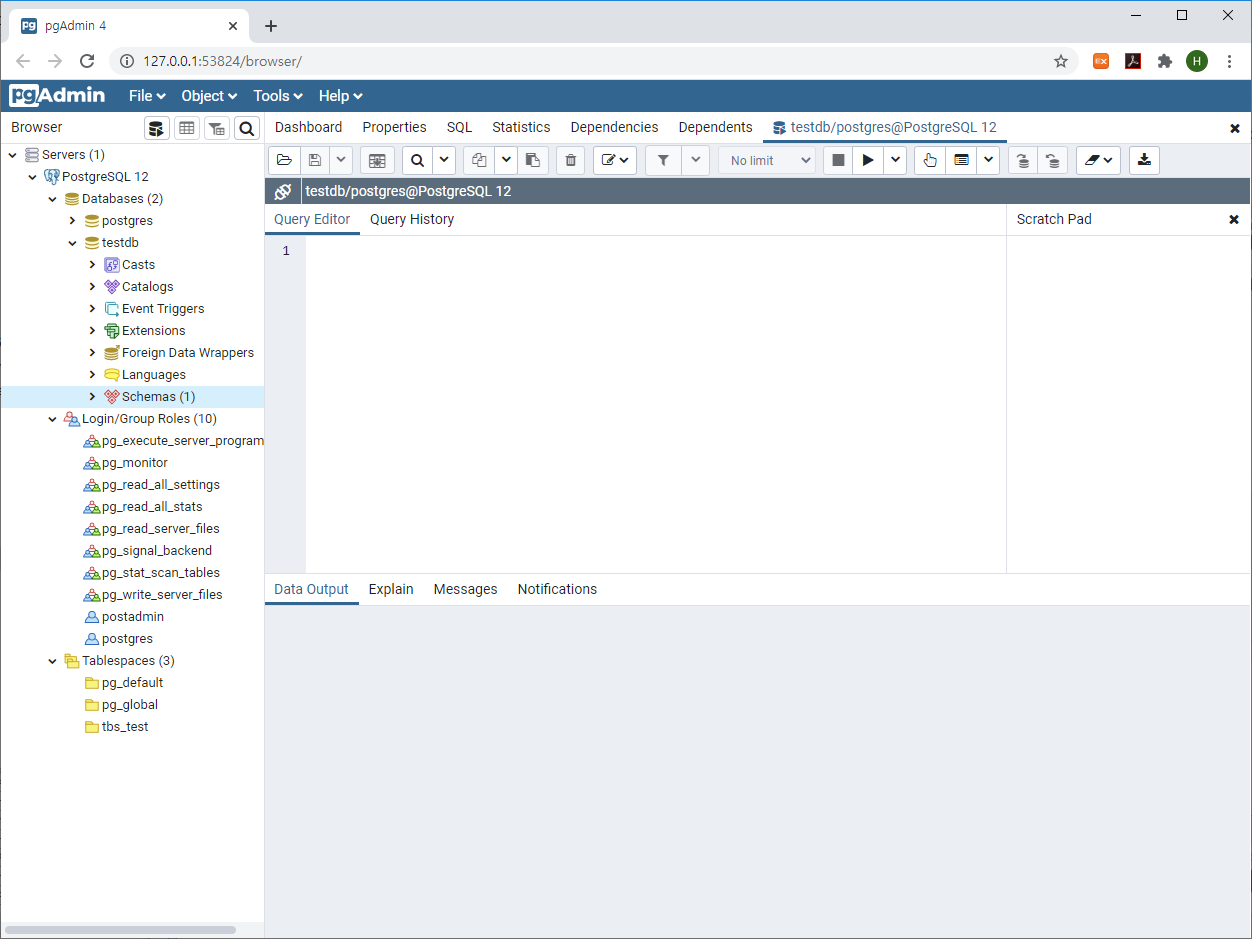Click the Rollback transaction icon

tap(1052, 160)
